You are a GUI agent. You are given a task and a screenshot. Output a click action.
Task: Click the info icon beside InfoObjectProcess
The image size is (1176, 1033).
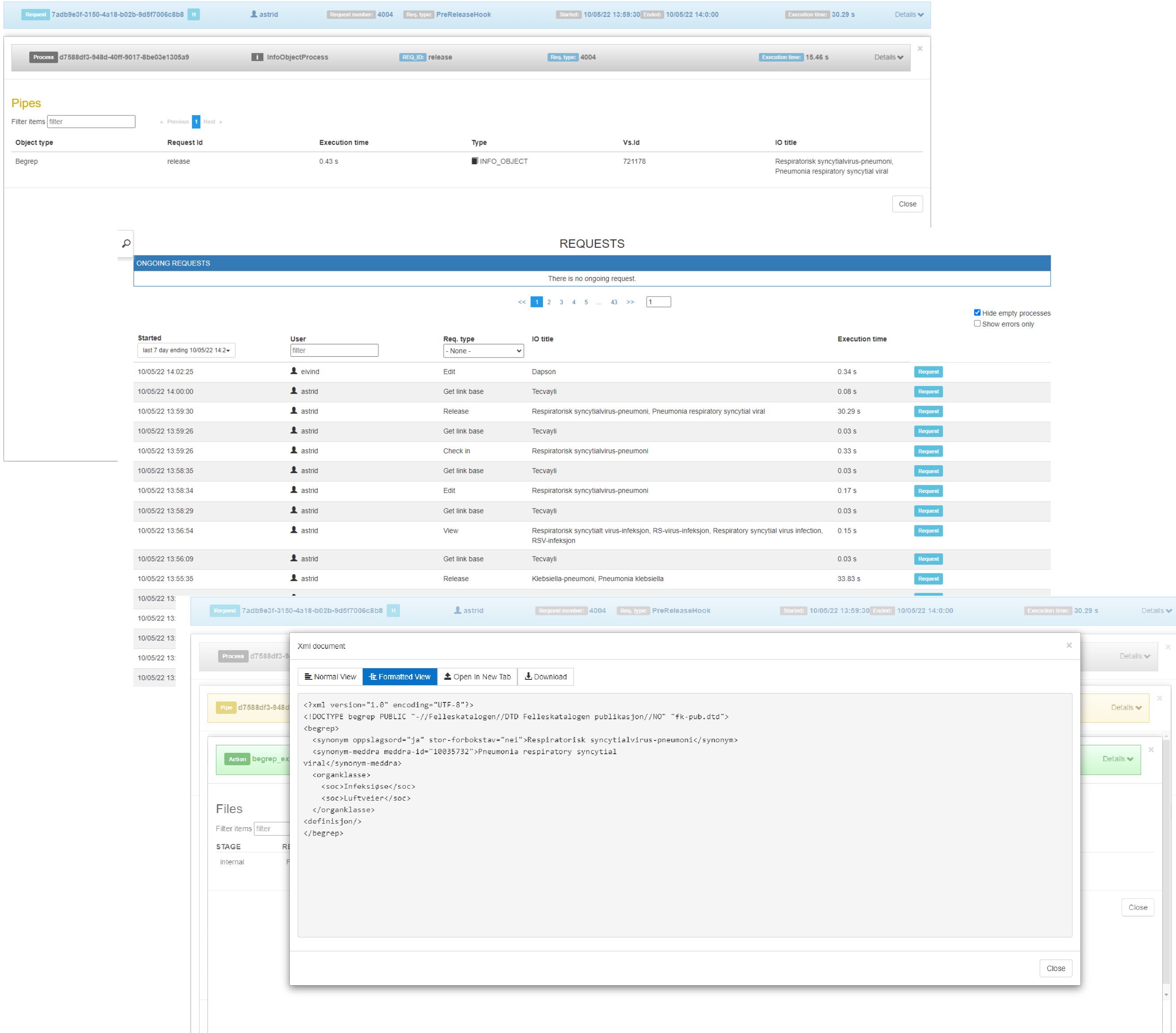tap(257, 57)
